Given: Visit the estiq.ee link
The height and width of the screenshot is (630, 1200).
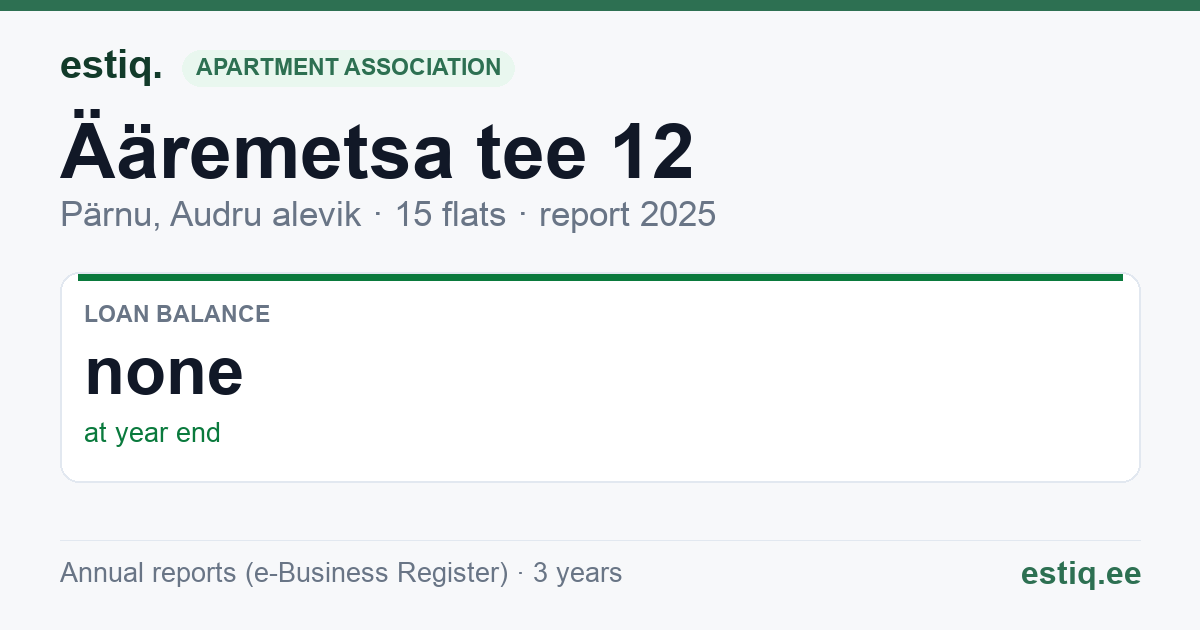Looking at the screenshot, I should pos(1080,573).
